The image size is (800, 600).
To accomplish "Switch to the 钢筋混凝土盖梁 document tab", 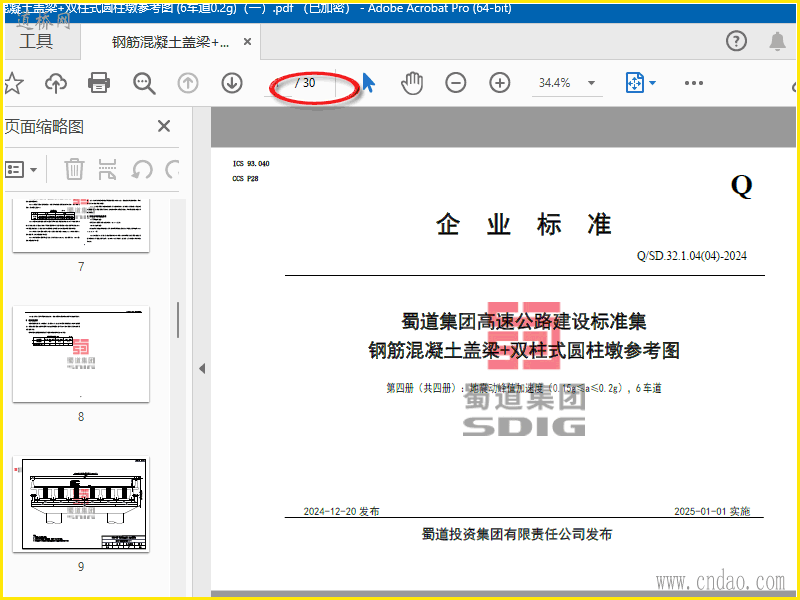I will (x=170, y=42).
